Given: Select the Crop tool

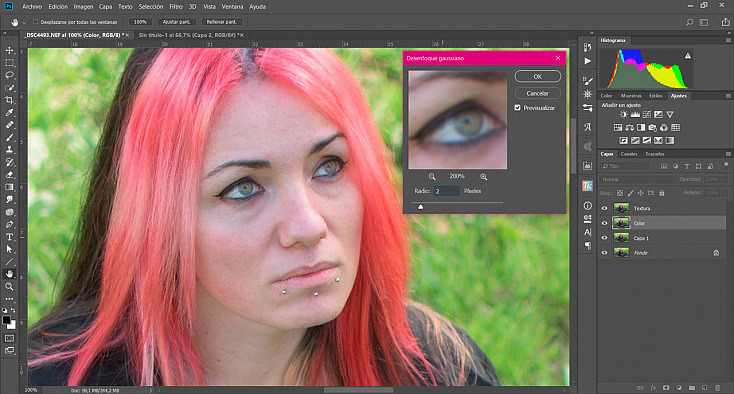Looking at the screenshot, I should pyautogui.click(x=9, y=100).
